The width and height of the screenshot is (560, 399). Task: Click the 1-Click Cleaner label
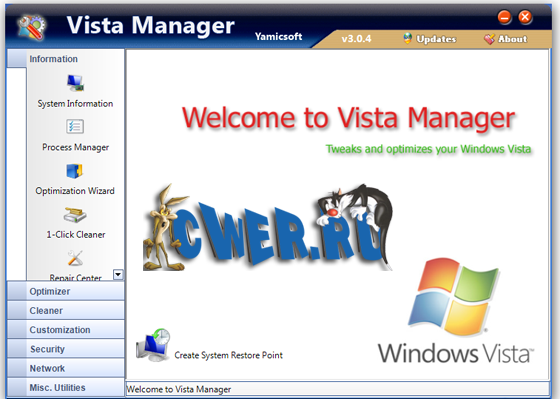pyautogui.click(x=76, y=235)
